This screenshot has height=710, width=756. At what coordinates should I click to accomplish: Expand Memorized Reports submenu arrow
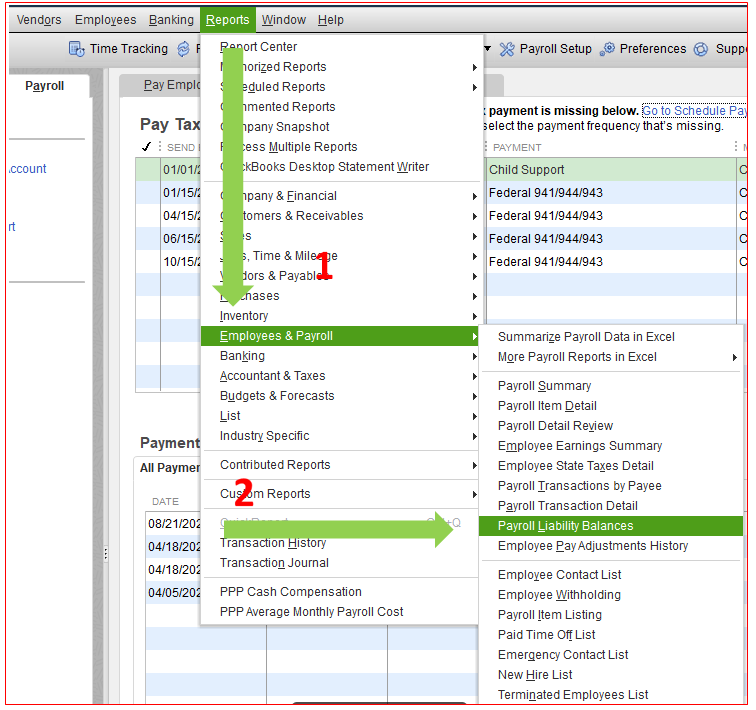point(474,67)
